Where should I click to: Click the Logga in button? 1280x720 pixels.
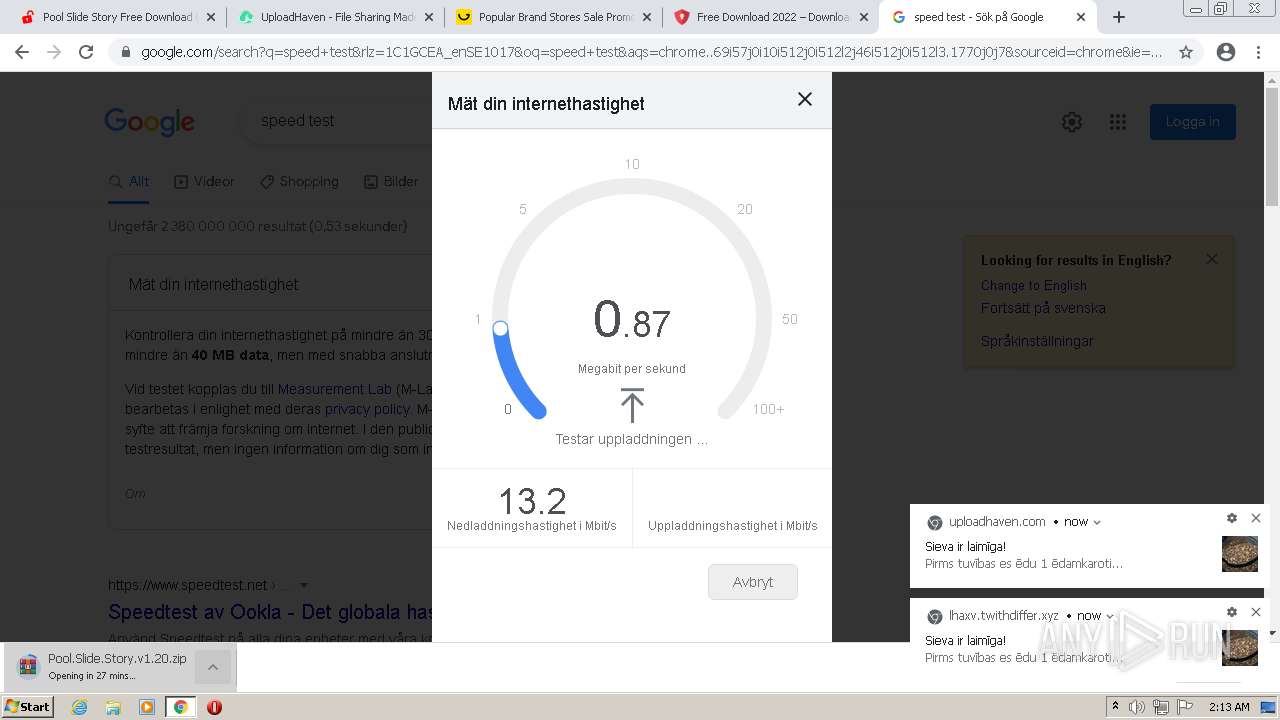(1193, 122)
